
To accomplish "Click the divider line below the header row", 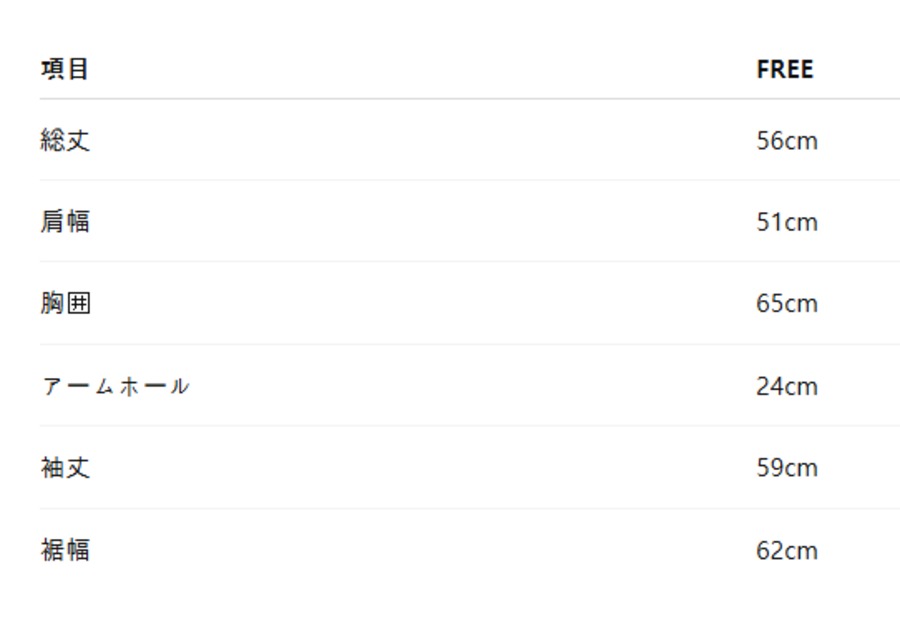I will click(470, 99).
